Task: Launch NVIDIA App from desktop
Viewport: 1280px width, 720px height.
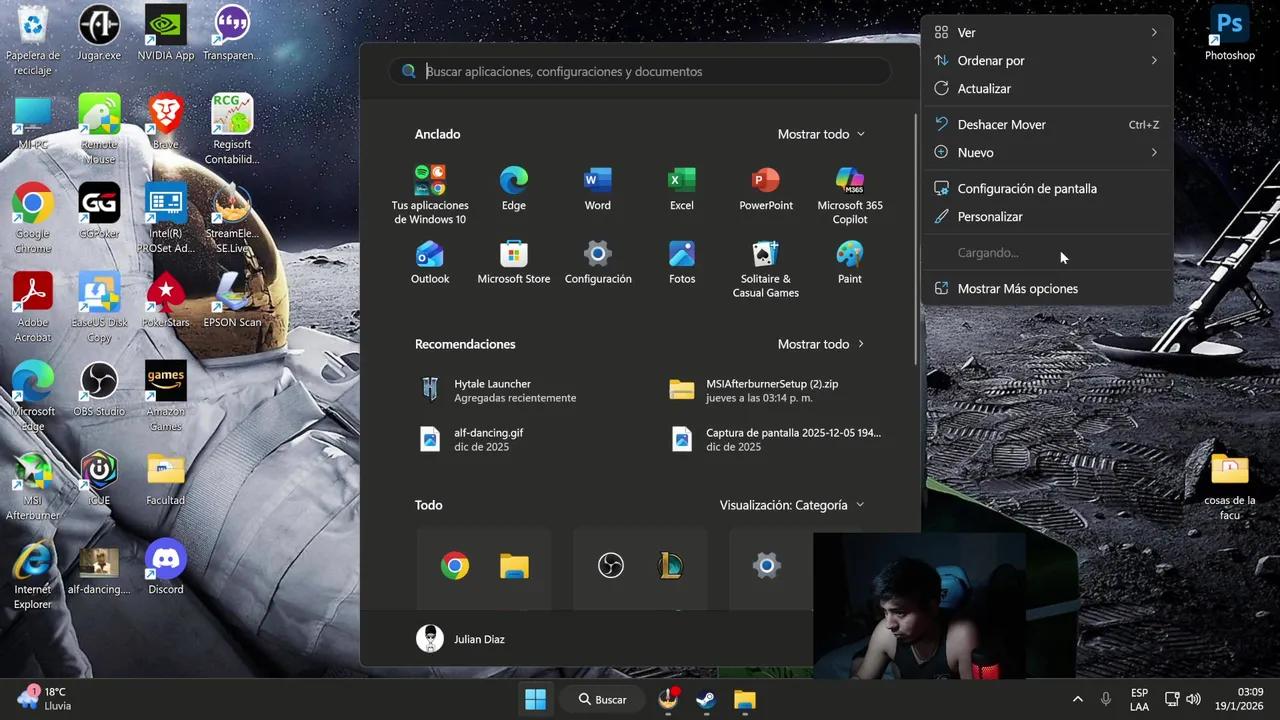Action: pyautogui.click(x=165, y=34)
